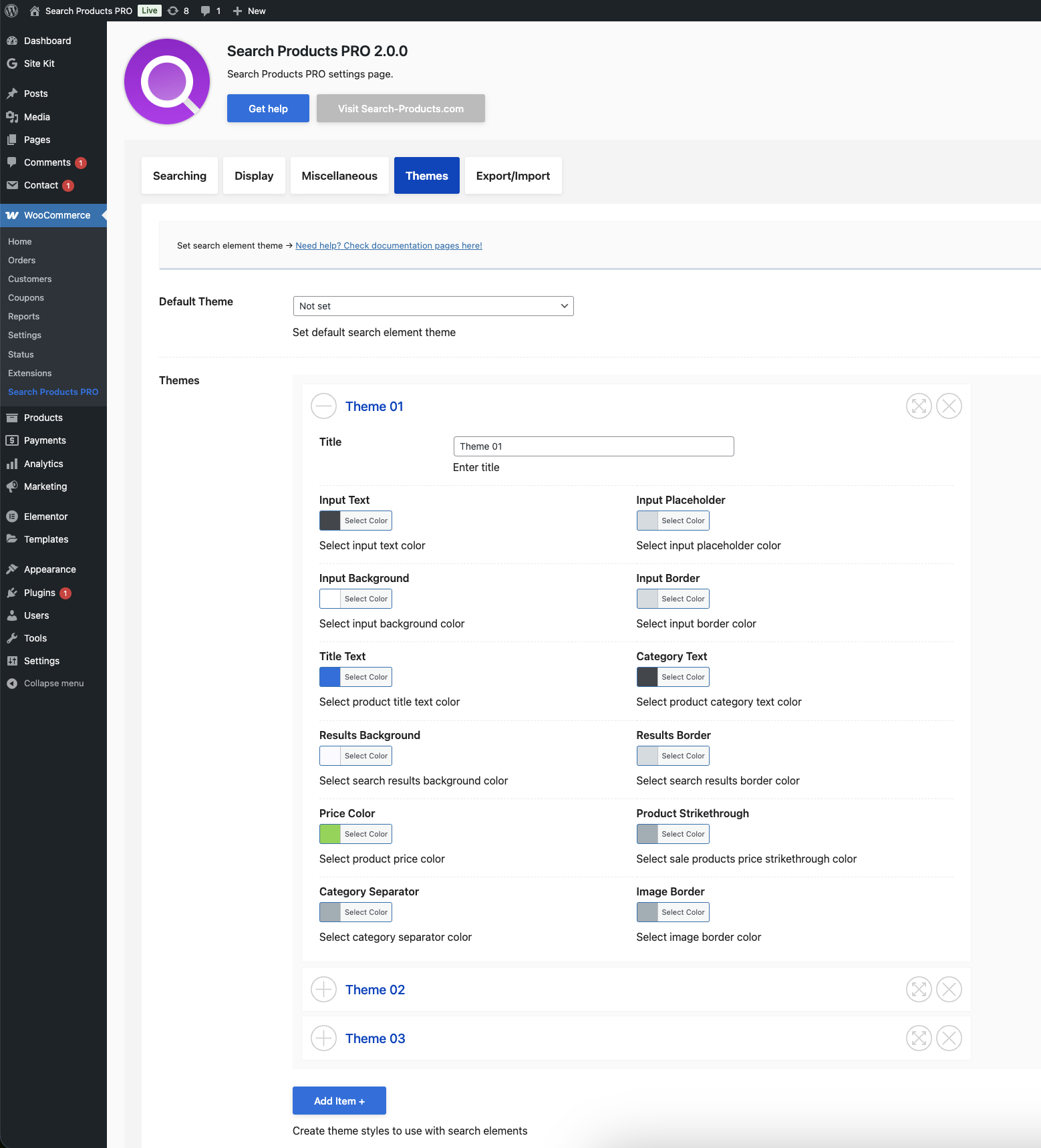Pick Input Text color swatch
This screenshot has height=1148, width=1041.
[x=330, y=521]
